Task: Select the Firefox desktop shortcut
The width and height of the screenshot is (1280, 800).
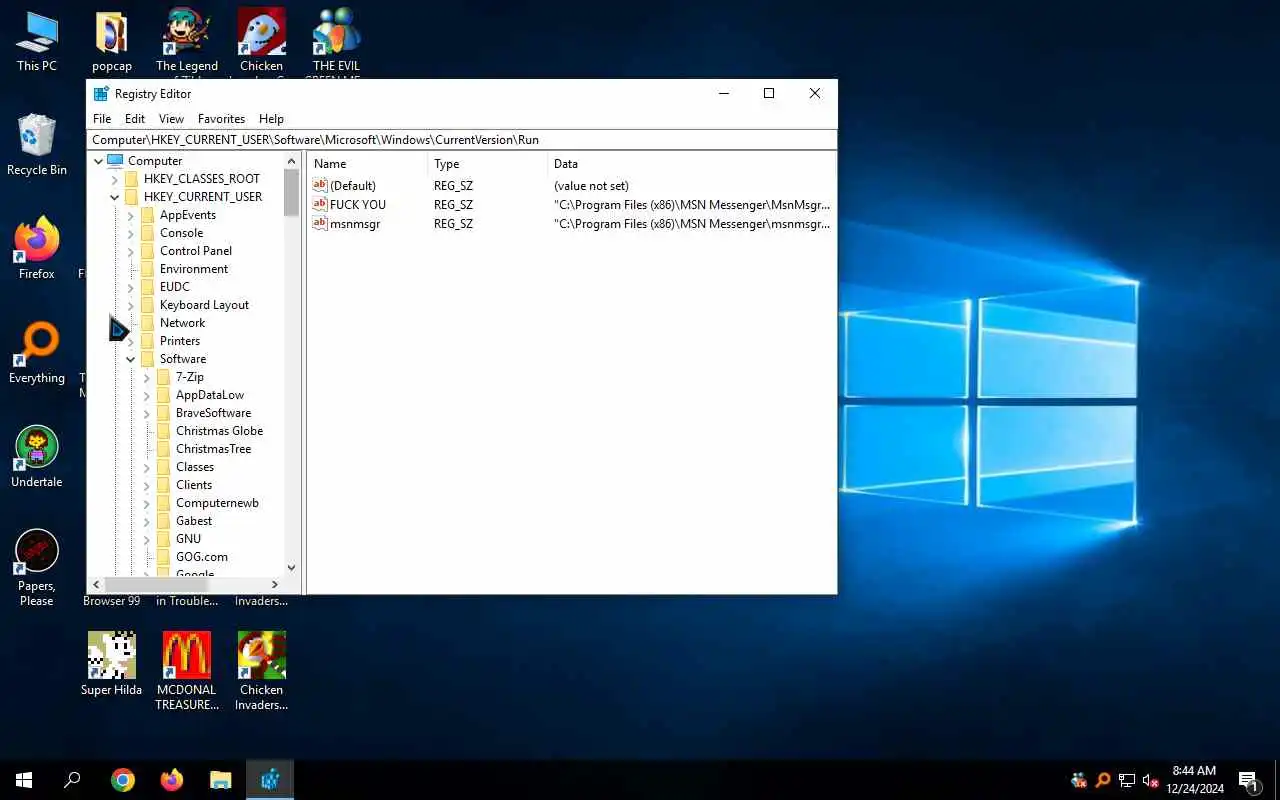Action: pyautogui.click(x=37, y=247)
